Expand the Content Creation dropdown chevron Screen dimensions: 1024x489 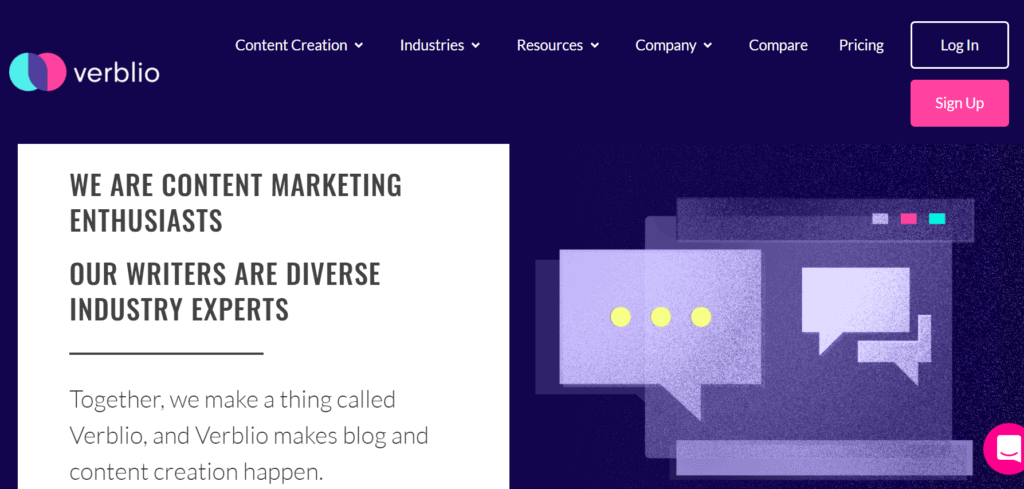[x=359, y=45]
